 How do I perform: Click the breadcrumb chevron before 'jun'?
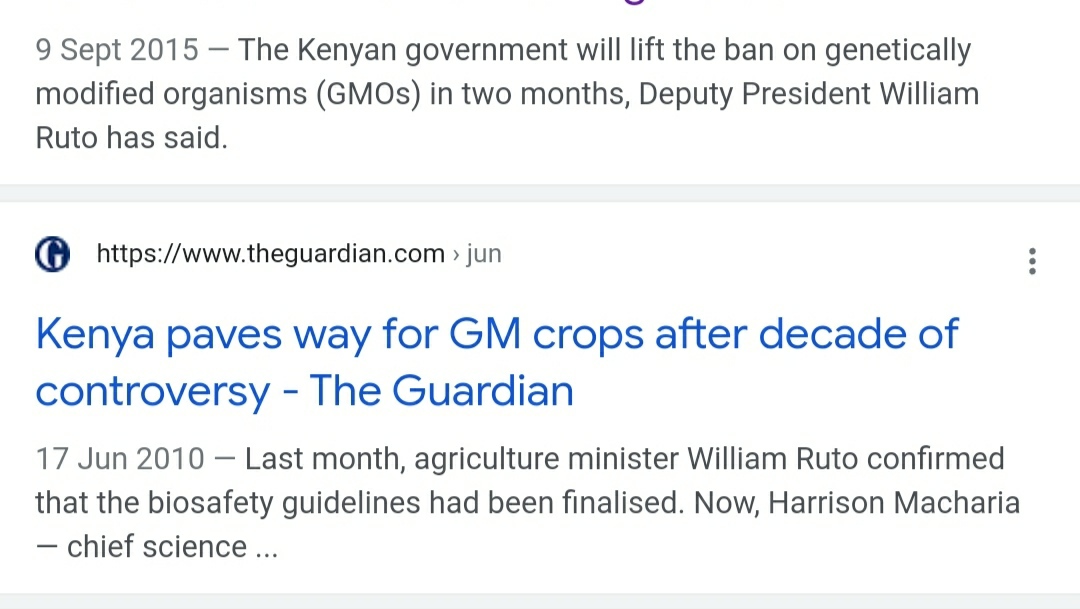point(455,254)
